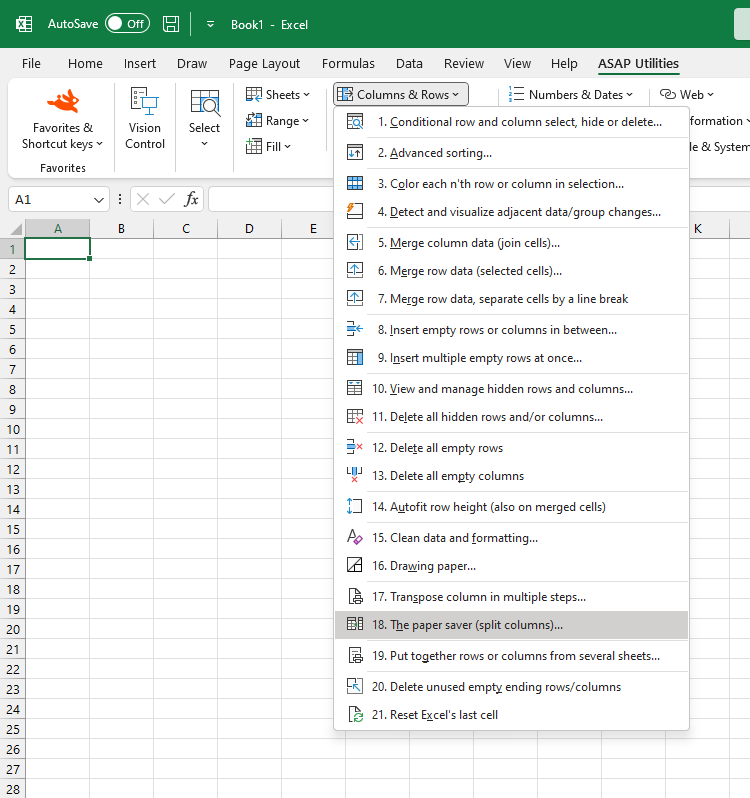The height and width of the screenshot is (798, 750).
Task: Collapse the Columns & Rows menu
Action: tap(401, 95)
